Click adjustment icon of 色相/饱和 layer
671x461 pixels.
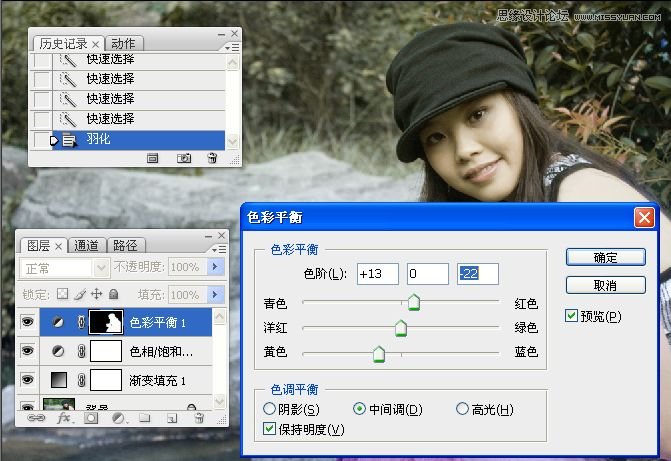point(58,351)
